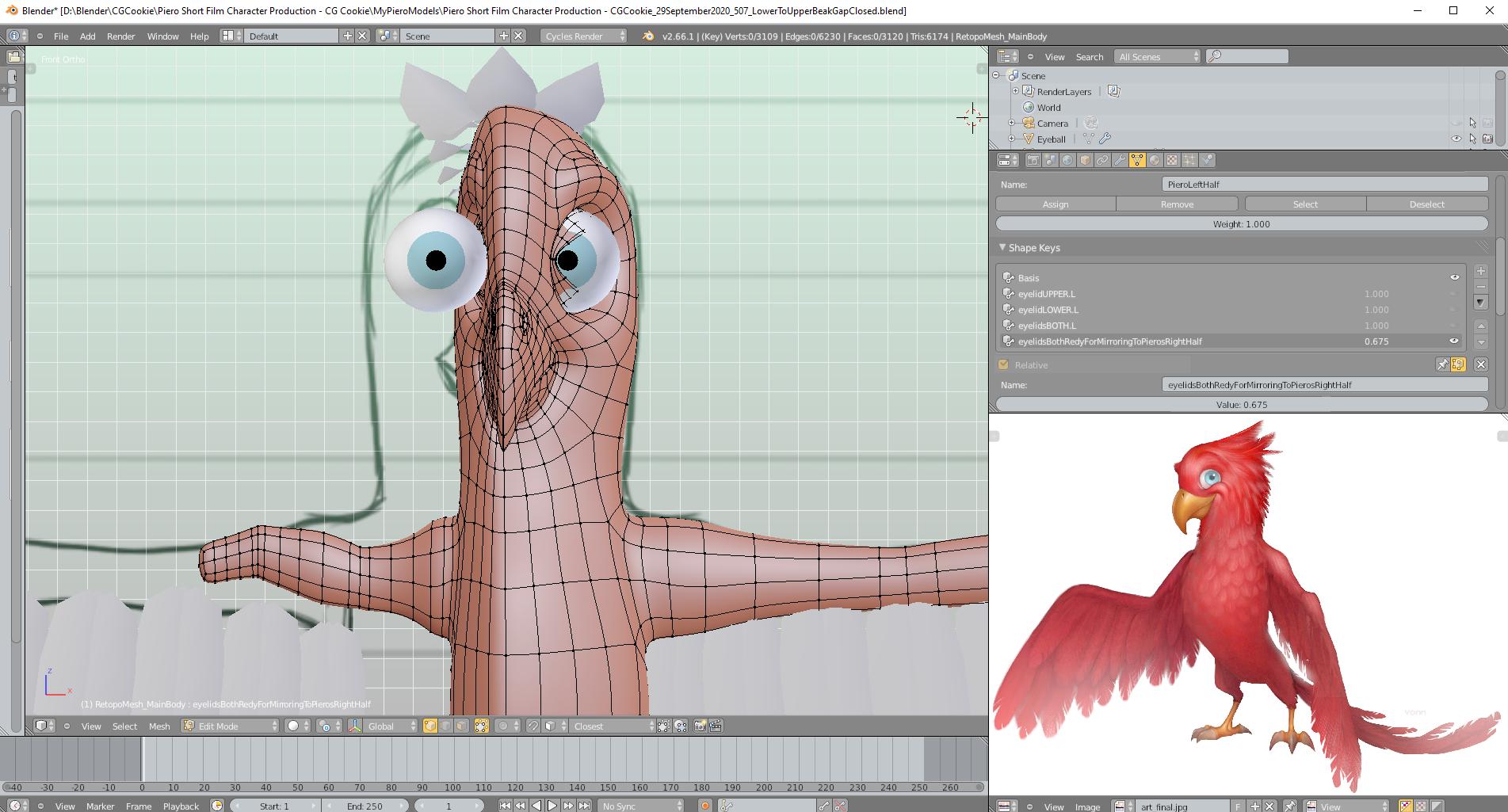Open the Object constraints tab
This screenshot has height=812, width=1508.
(1102, 160)
